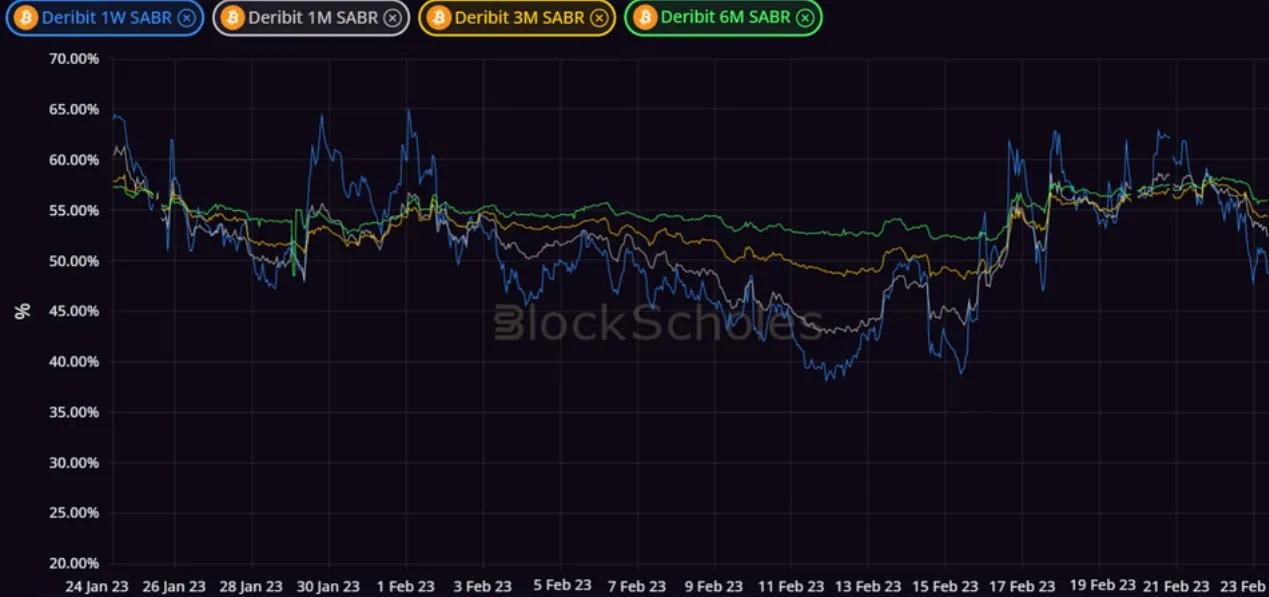Remove the Deribit 6M SABR series
This screenshot has width=1269, height=597.
(x=805, y=18)
